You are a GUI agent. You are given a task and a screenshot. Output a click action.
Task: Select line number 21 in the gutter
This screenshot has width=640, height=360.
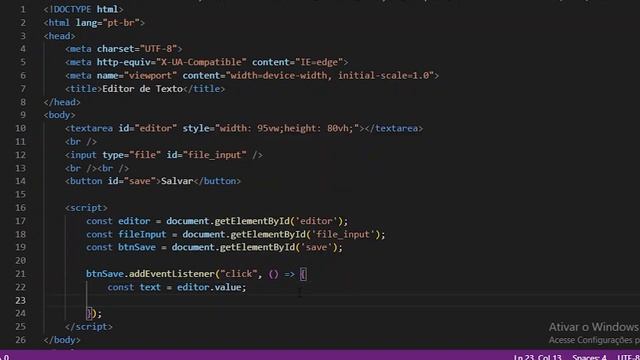click(20, 274)
